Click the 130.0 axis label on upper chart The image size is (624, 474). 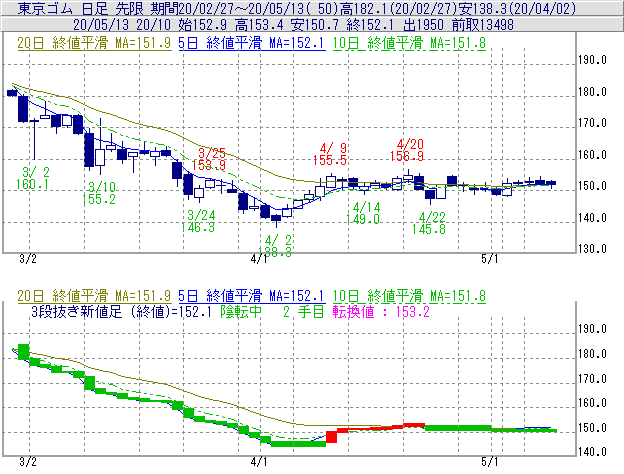point(592,249)
